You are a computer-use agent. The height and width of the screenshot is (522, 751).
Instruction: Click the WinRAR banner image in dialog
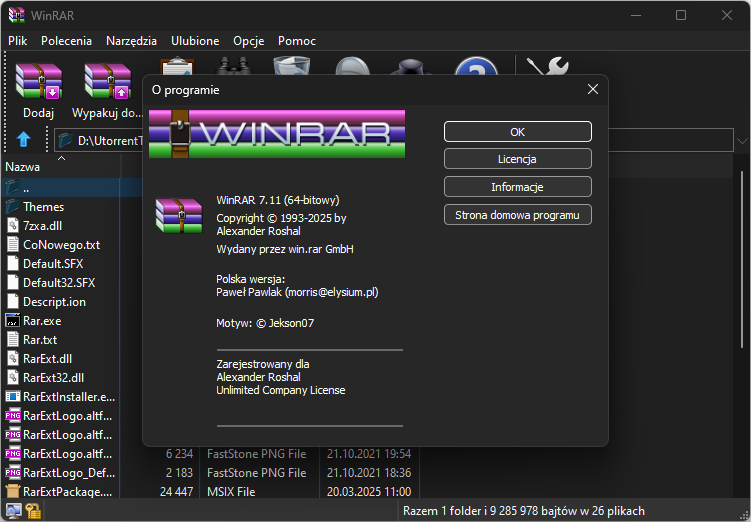(277, 134)
